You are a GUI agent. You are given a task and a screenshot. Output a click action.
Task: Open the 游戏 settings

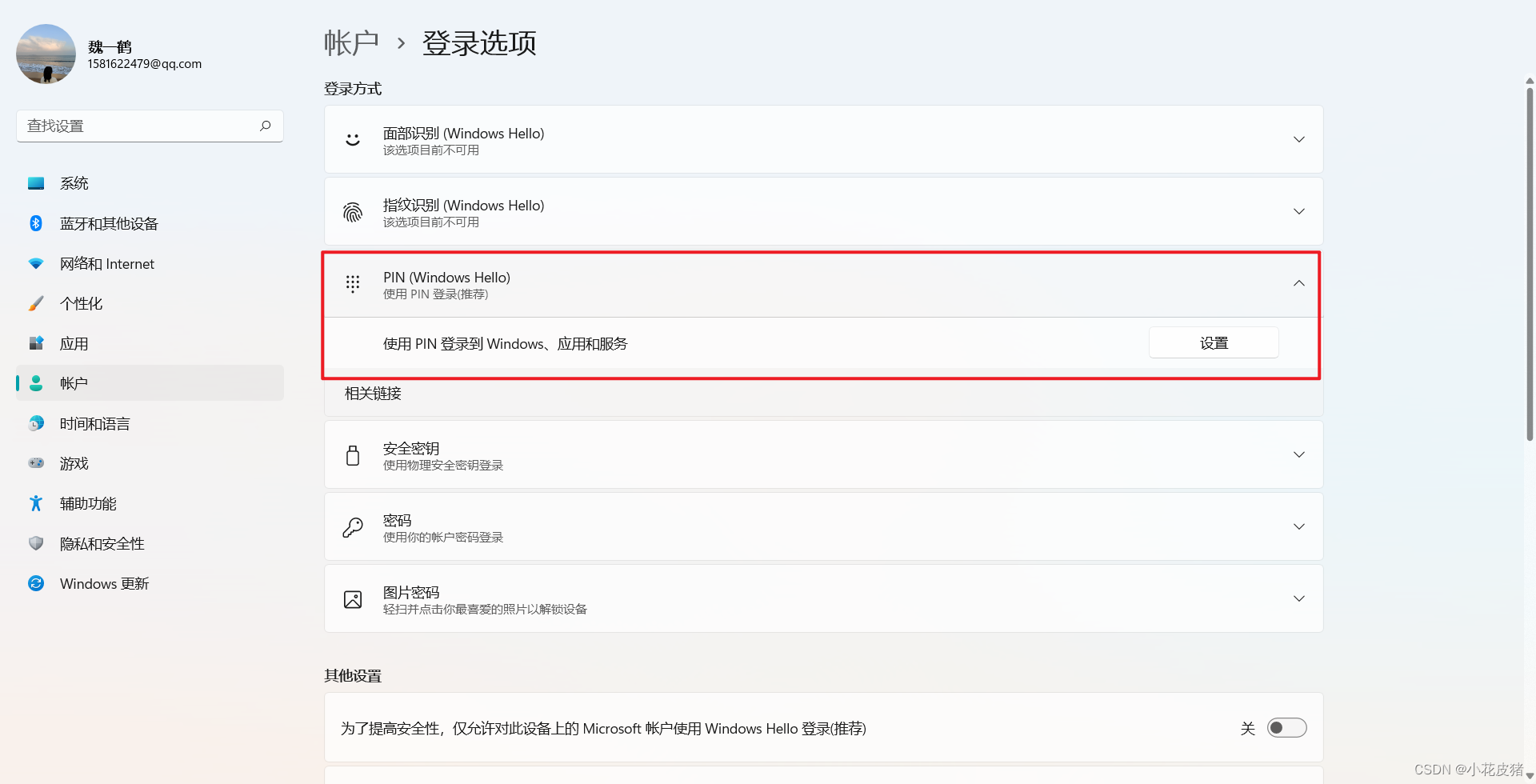coord(150,463)
